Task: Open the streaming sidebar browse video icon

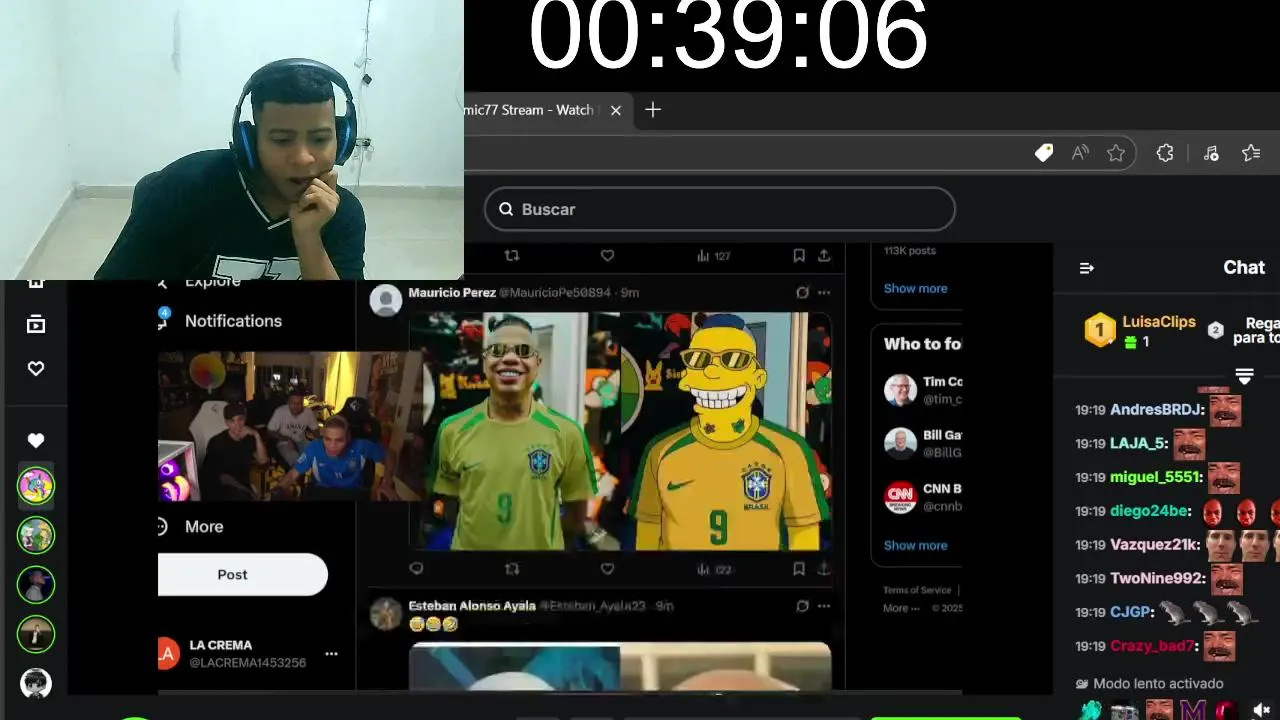Action: click(x=36, y=324)
